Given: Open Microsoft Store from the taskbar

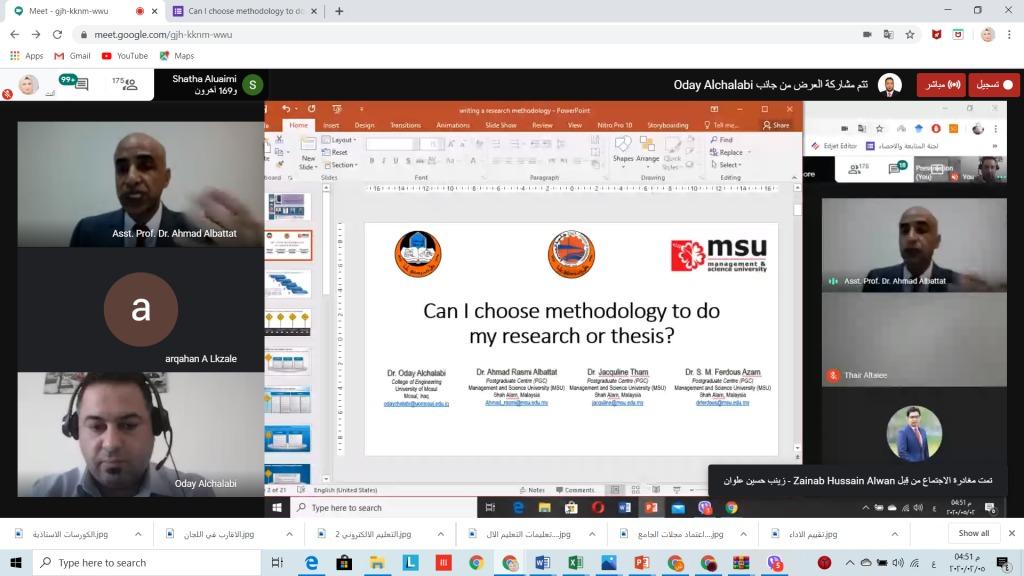Looking at the screenshot, I should pos(344,563).
